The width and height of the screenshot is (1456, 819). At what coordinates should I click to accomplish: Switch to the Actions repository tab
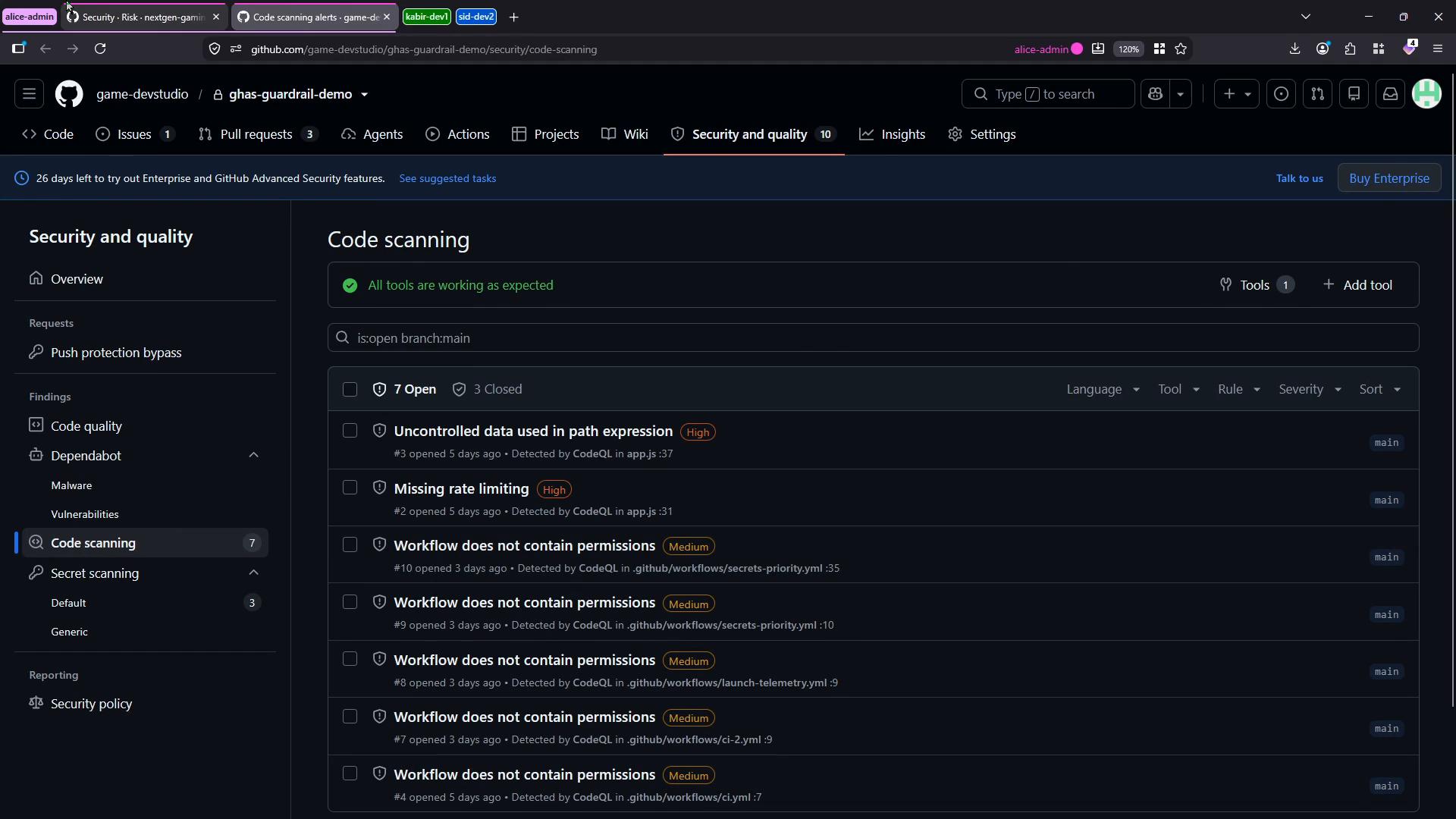(x=457, y=134)
